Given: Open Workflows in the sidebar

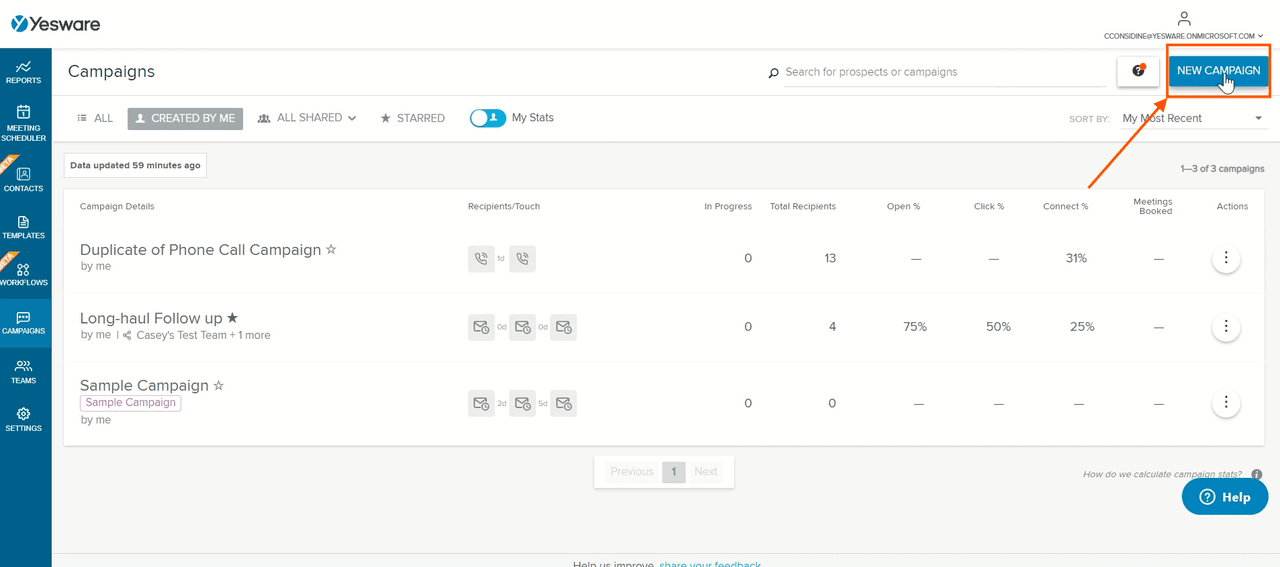Looking at the screenshot, I should (24, 274).
